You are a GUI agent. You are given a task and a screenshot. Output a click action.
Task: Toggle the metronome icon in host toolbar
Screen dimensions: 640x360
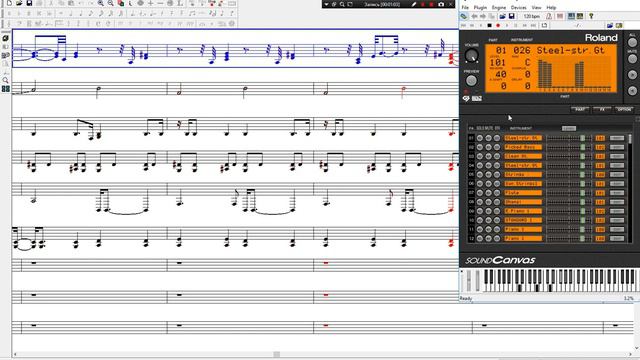pos(549,16)
